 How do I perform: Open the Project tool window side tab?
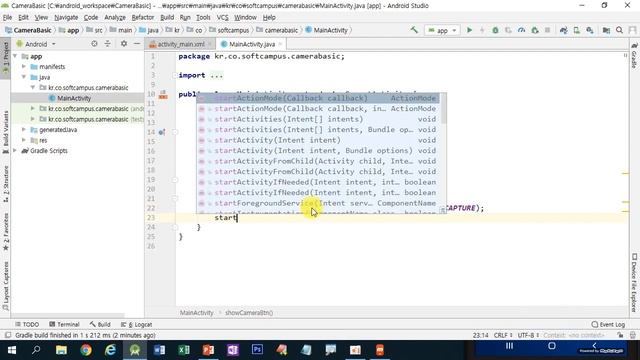5,58
